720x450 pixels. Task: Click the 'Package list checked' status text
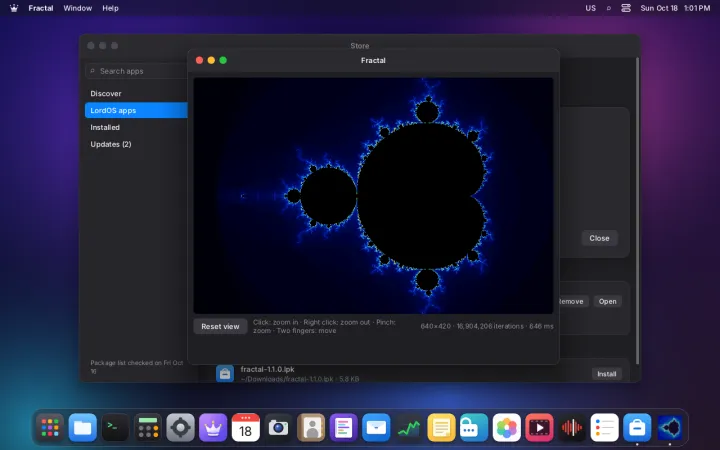(x=136, y=366)
